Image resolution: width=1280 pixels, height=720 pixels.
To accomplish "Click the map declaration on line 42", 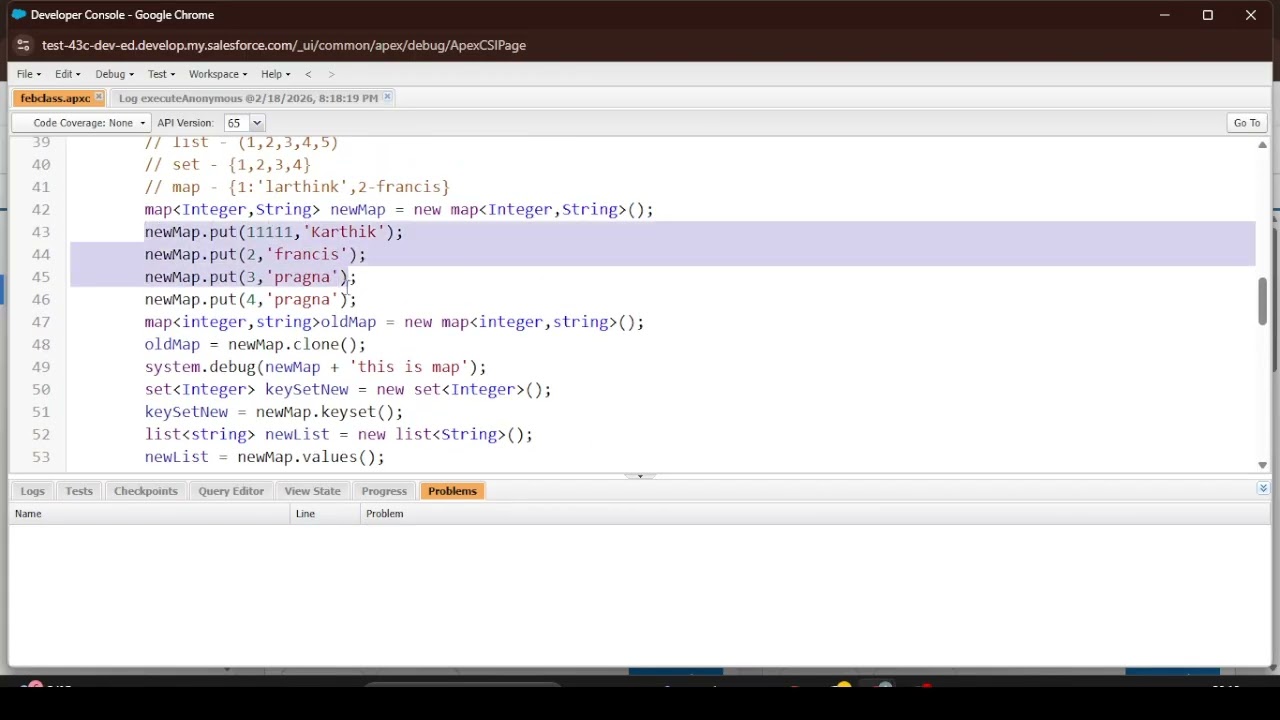I will tap(398, 209).
